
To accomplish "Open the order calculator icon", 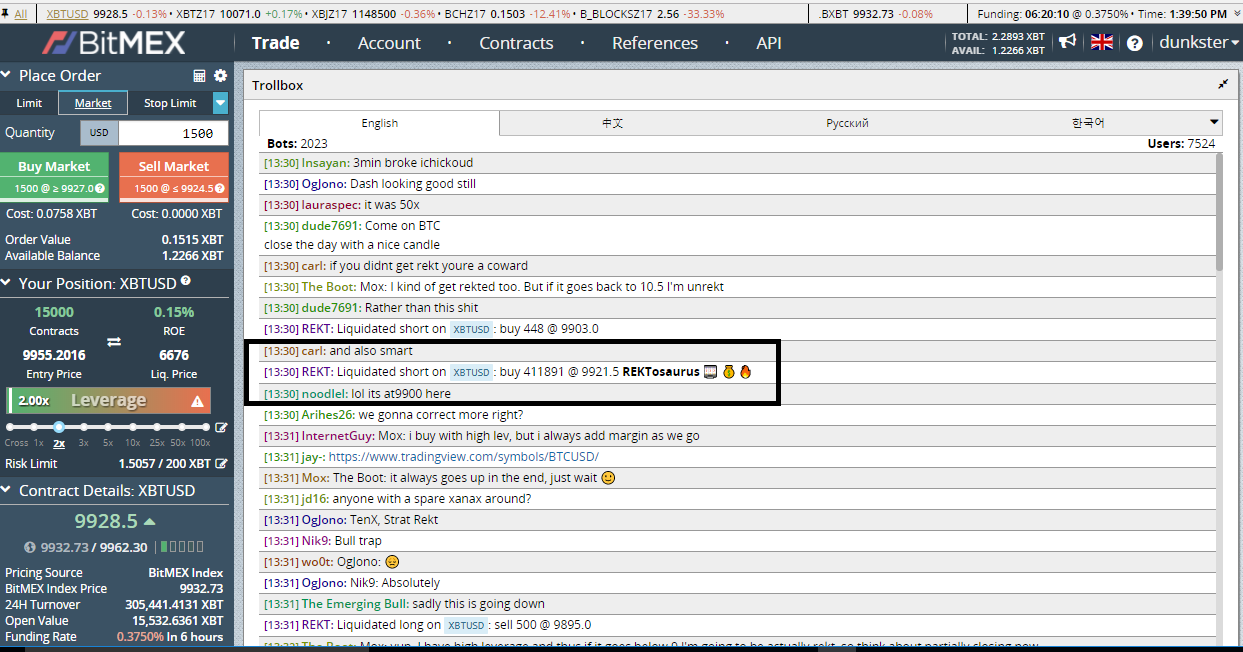I will coord(200,76).
